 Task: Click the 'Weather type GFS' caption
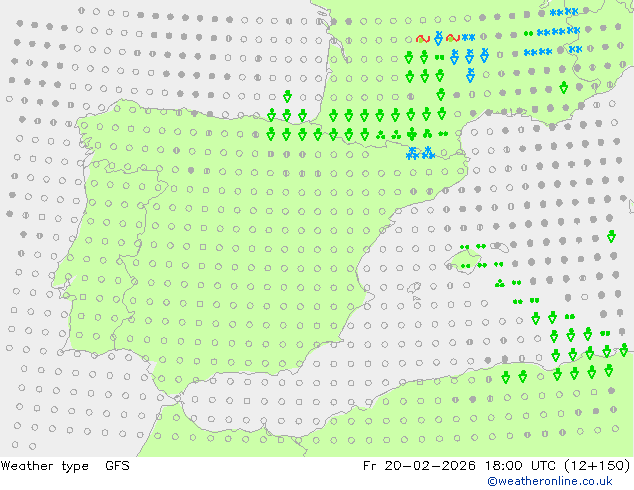[65, 466]
